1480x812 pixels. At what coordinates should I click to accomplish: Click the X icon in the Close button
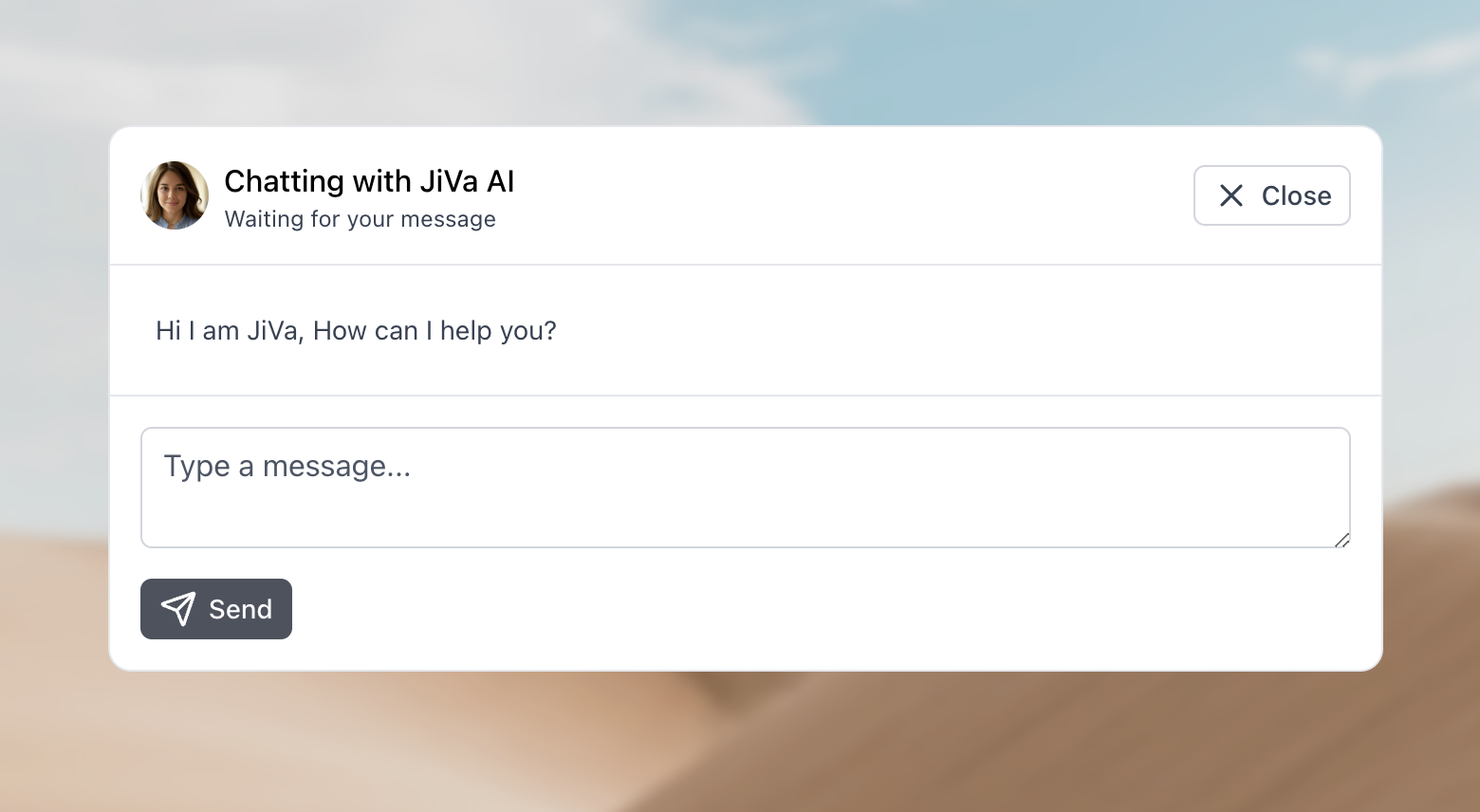click(1231, 195)
